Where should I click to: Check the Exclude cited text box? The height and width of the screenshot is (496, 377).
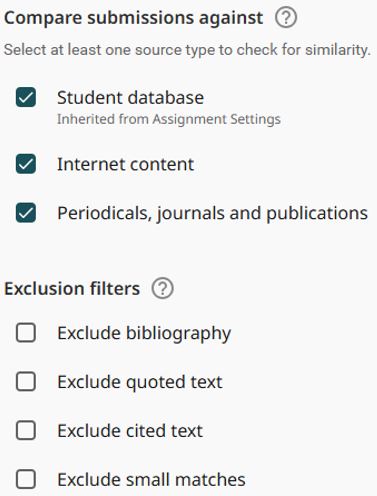click(26, 430)
